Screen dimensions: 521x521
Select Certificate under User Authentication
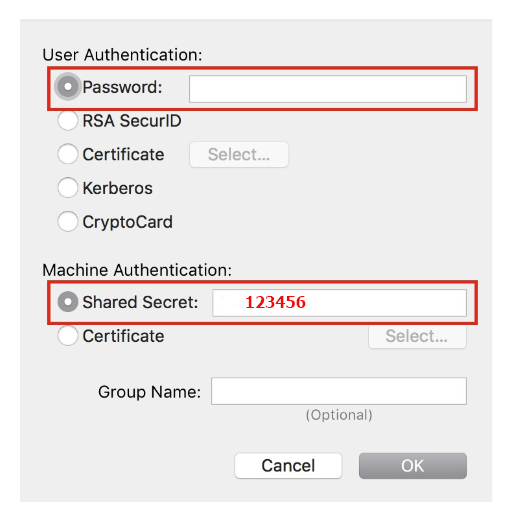(x=68, y=154)
